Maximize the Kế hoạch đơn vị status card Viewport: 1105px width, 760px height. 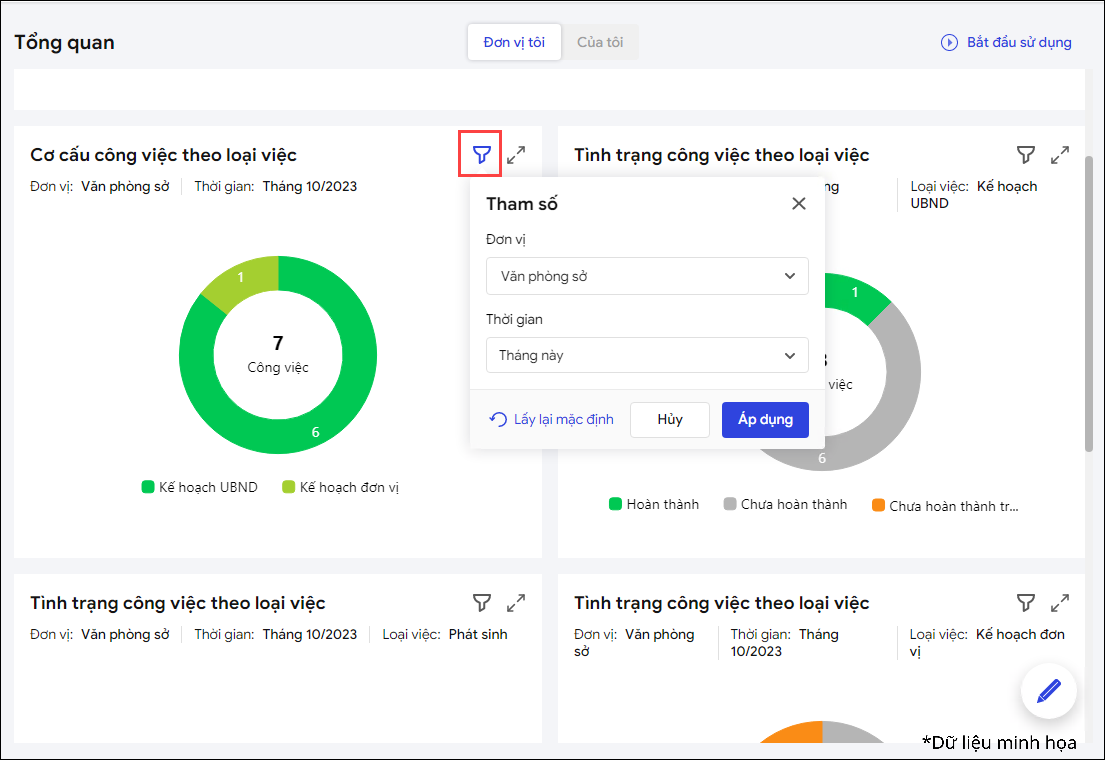click(x=1060, y=603)
